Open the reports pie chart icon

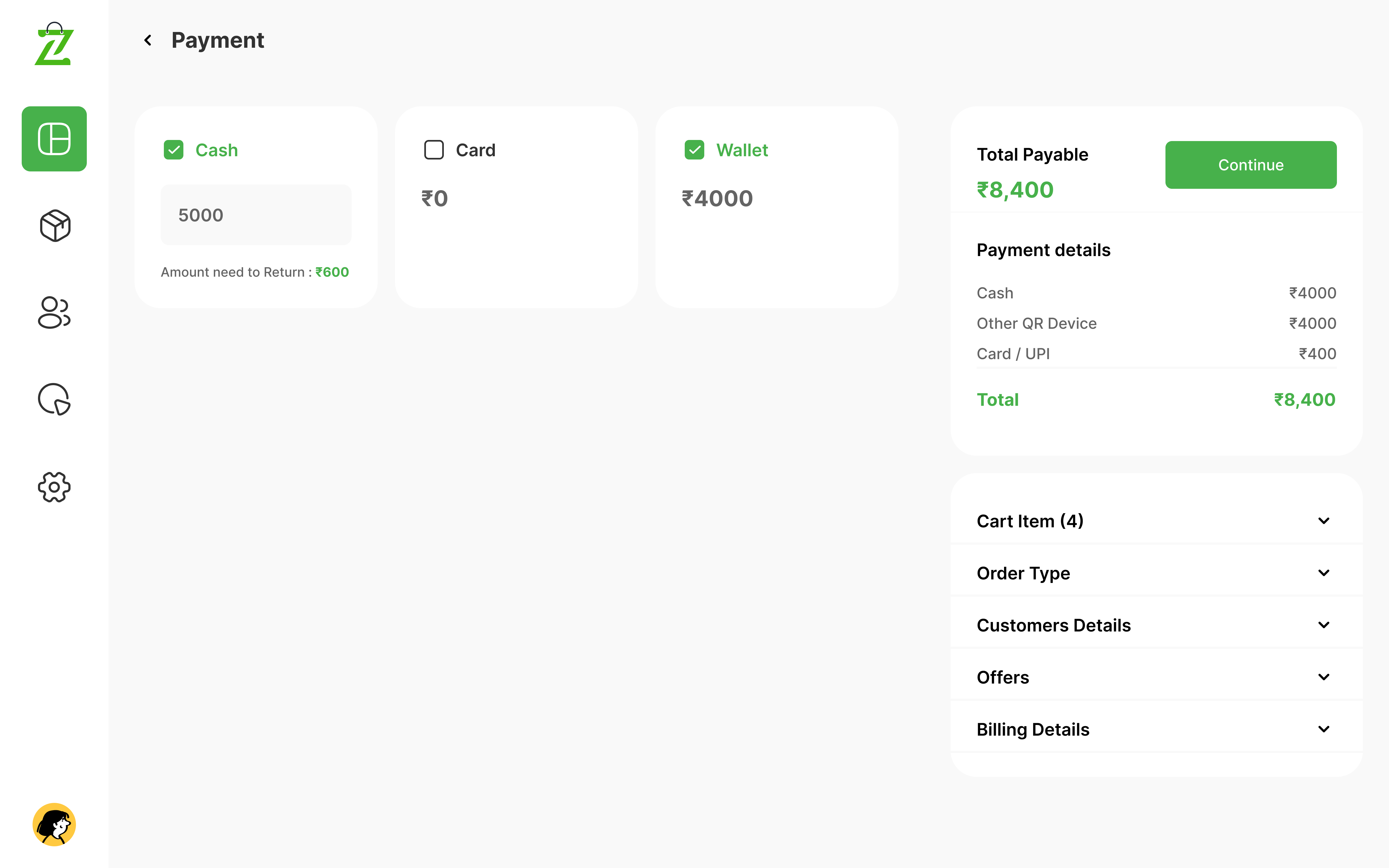pos(54,399)
